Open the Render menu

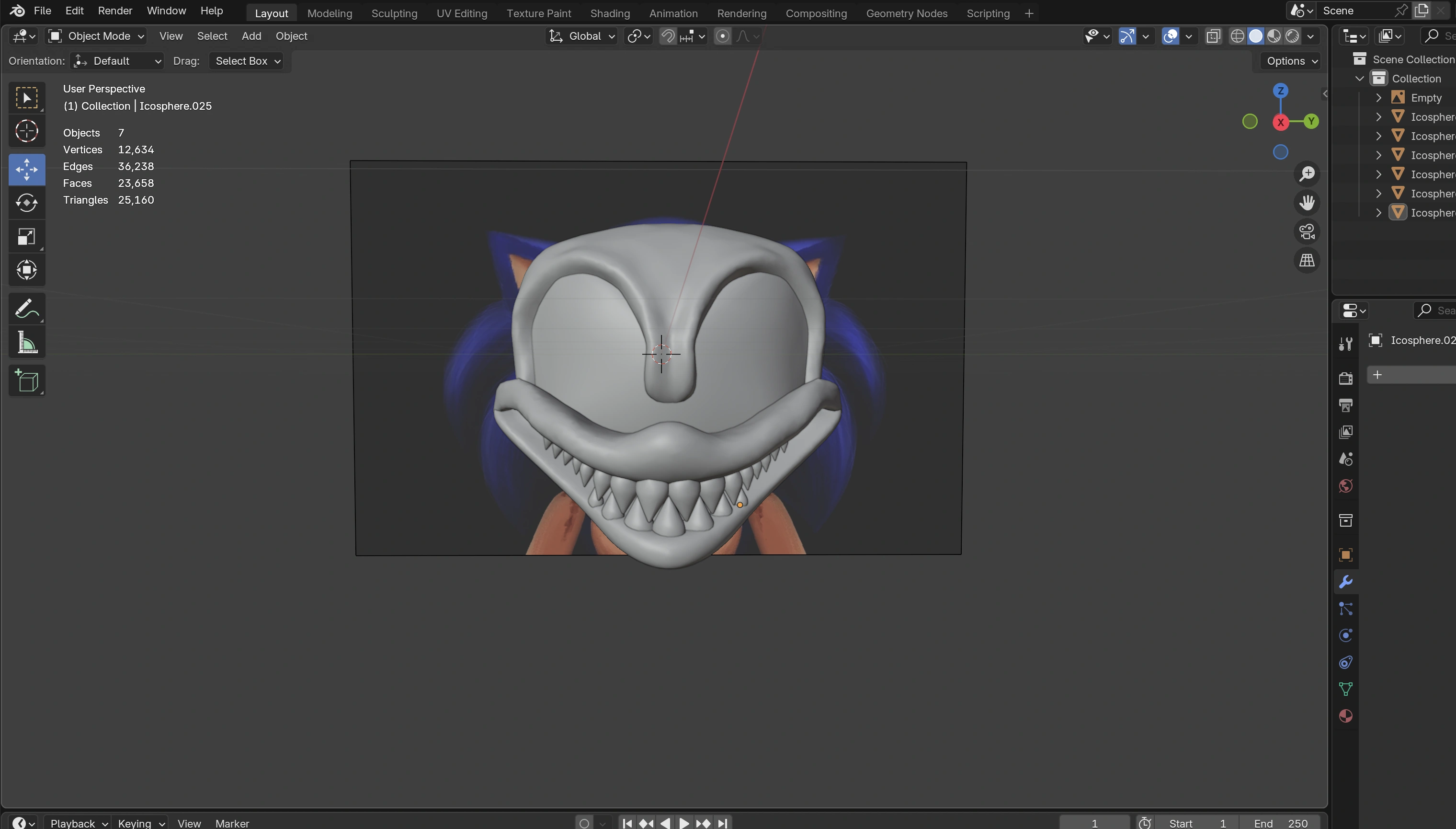pos(115,11)
